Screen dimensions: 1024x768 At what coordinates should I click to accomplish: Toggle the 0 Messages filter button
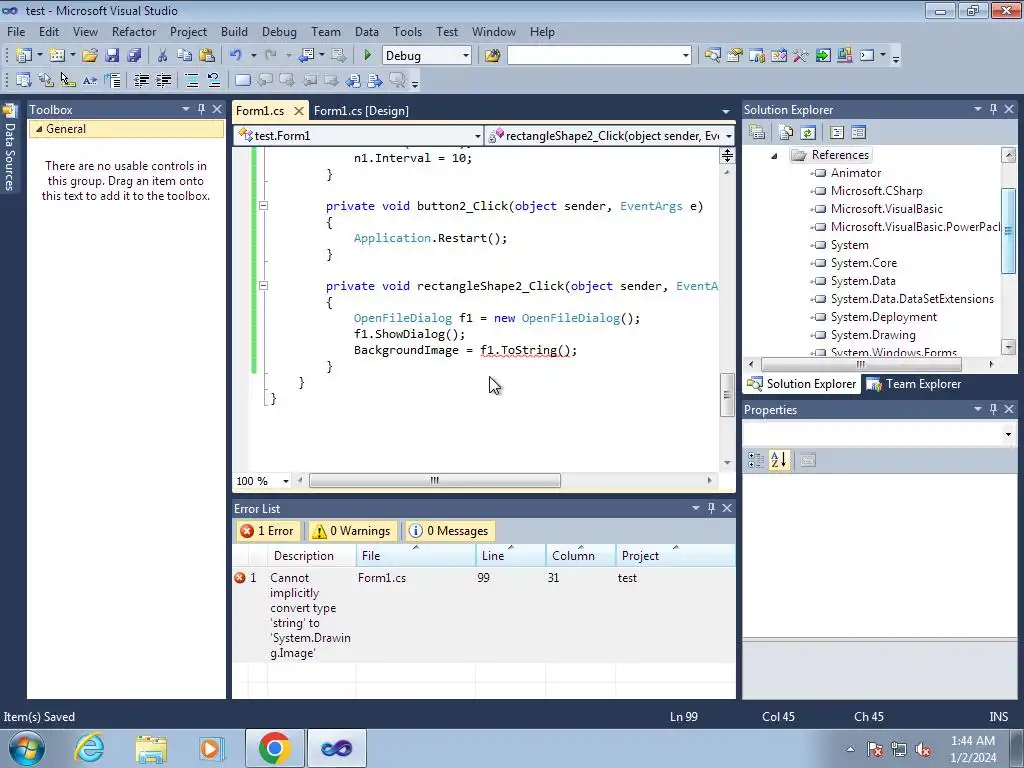click(x=449, y=531)
